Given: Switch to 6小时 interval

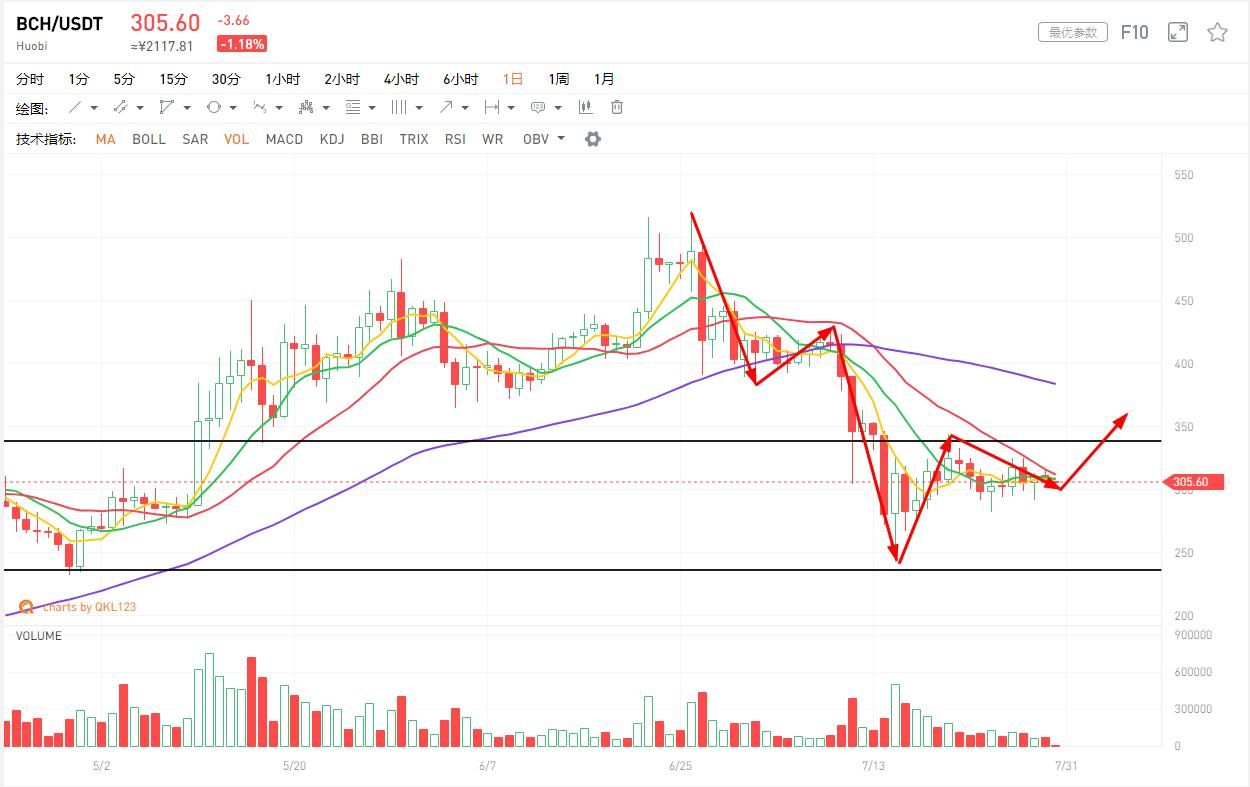Looking at the screenshot, I should coord(461,79).
